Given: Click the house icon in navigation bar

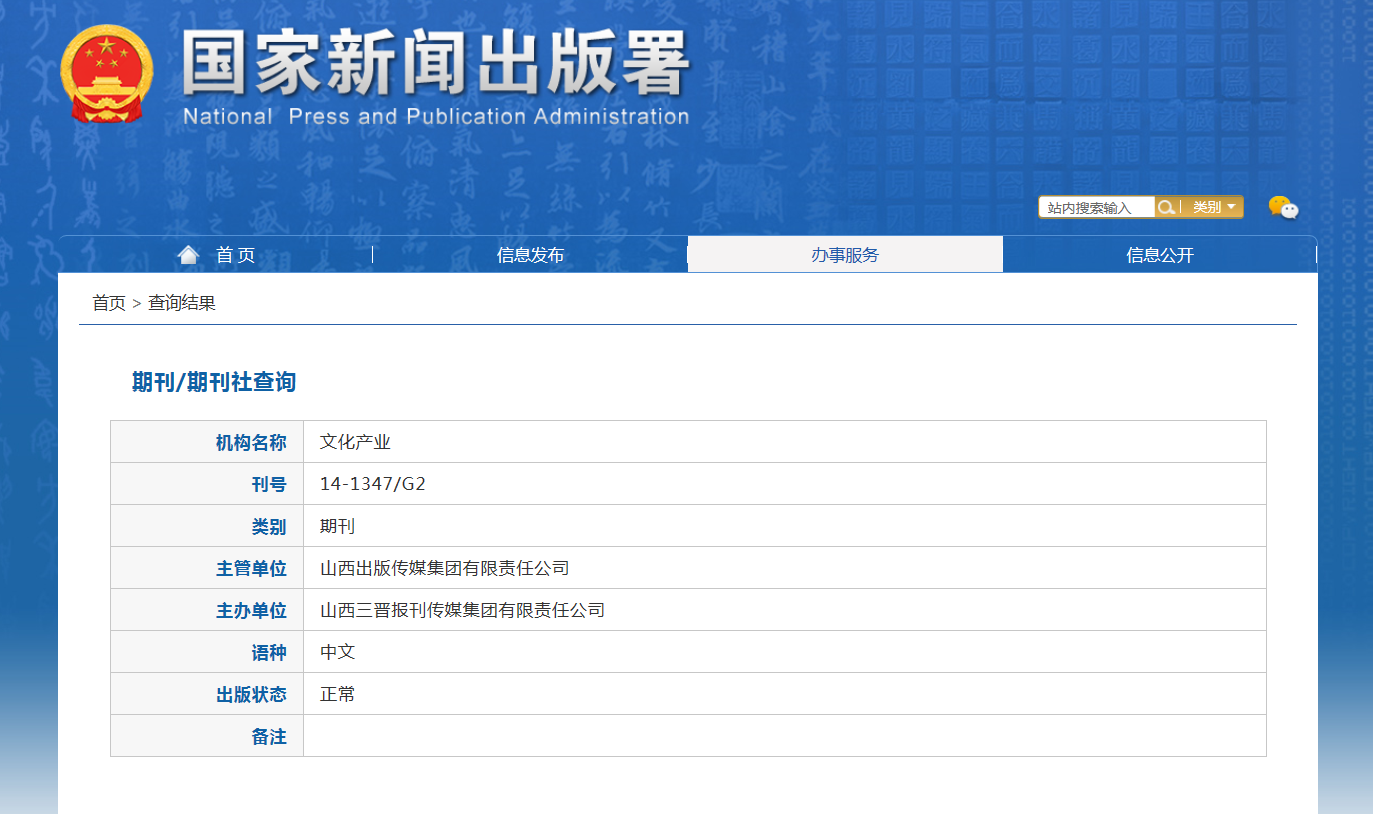Looking at the screenshot, I should click(x=188, y=255).
